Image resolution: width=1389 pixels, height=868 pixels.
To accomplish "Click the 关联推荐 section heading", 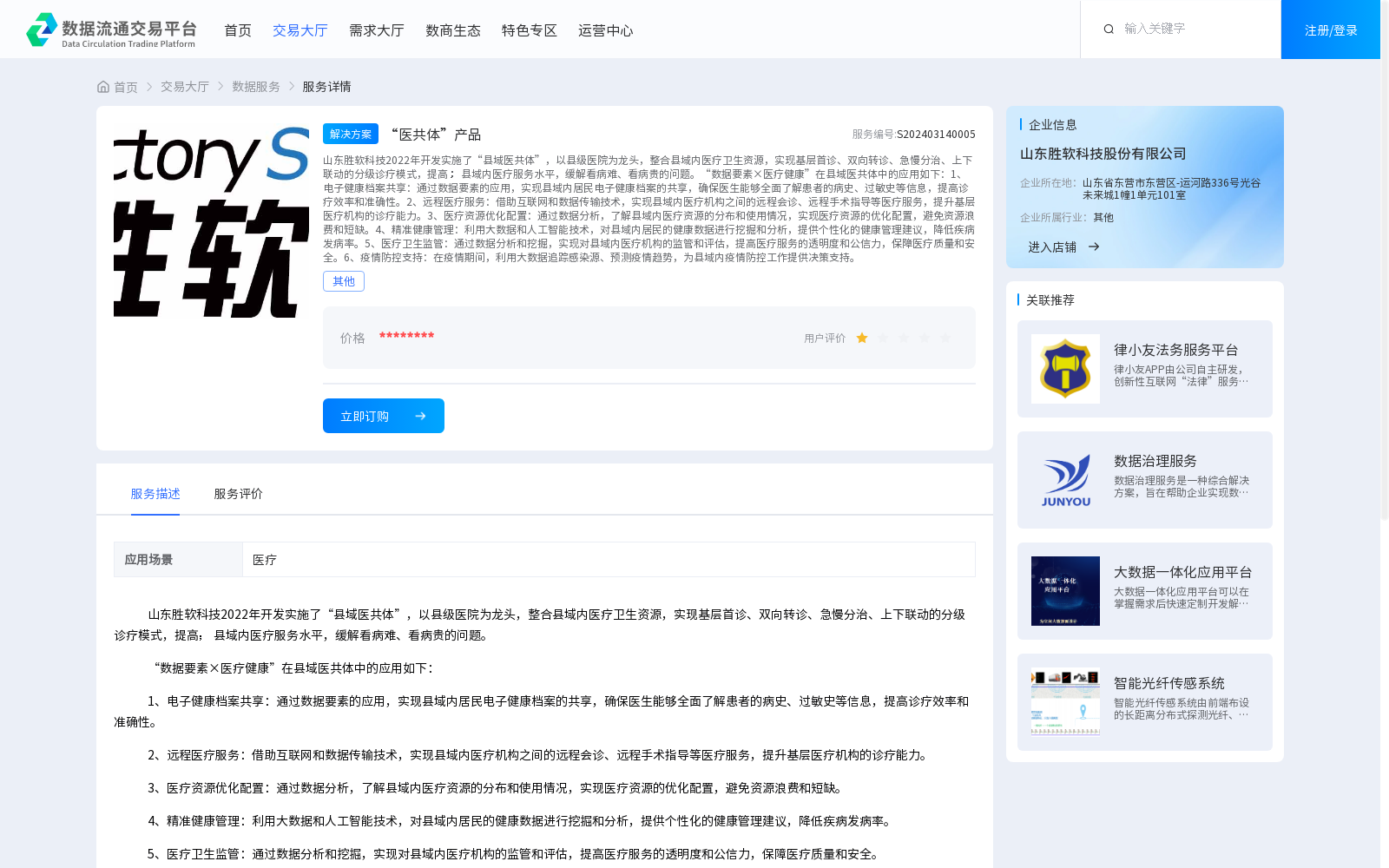I will 1050,300.
